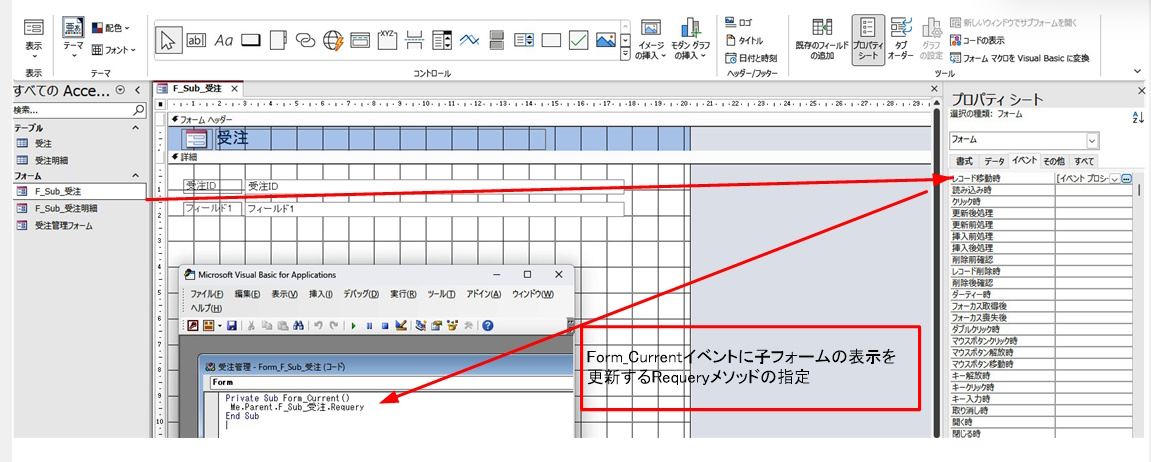Open the ツール(T) menu in VBA

(x=441, y=294)
